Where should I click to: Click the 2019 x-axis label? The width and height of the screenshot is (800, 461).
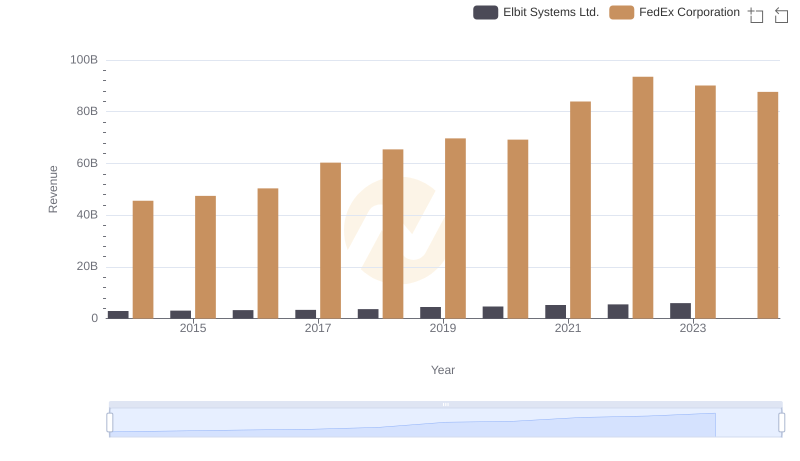pyautogui.click(x=443, y=328)
